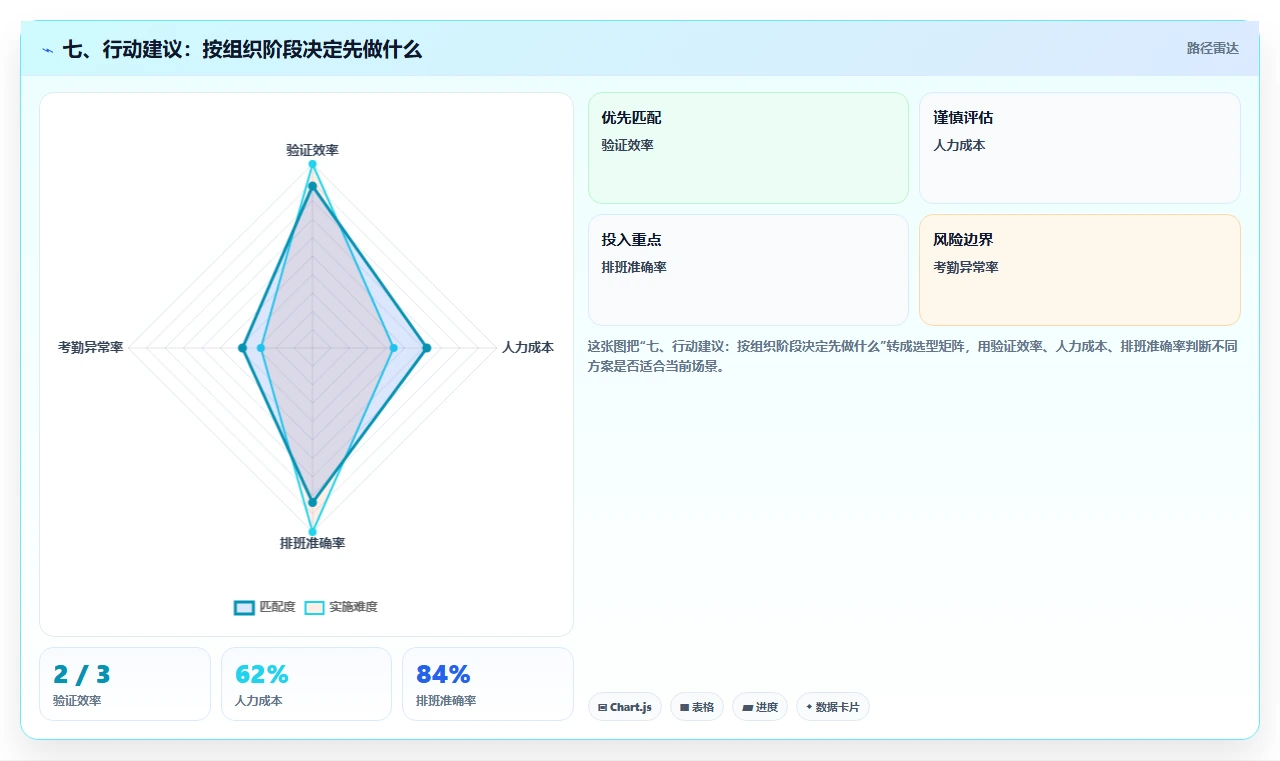Click the 84% 排班准确率 stat card
The width and height of the screenshot is (1280, 761).
[x=488, y=684]
